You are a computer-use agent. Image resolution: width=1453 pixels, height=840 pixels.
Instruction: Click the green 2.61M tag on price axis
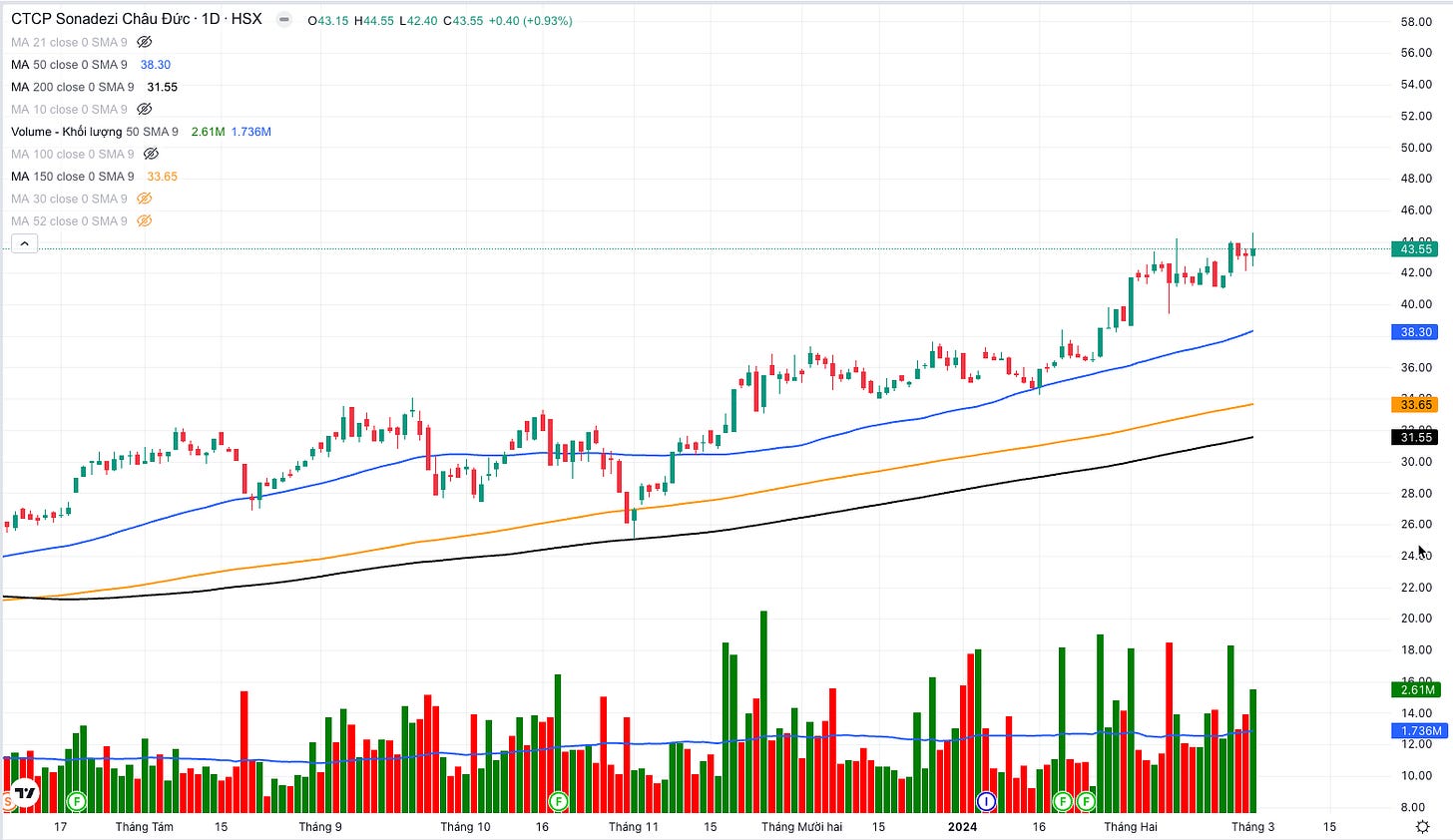pos(1415,689)
